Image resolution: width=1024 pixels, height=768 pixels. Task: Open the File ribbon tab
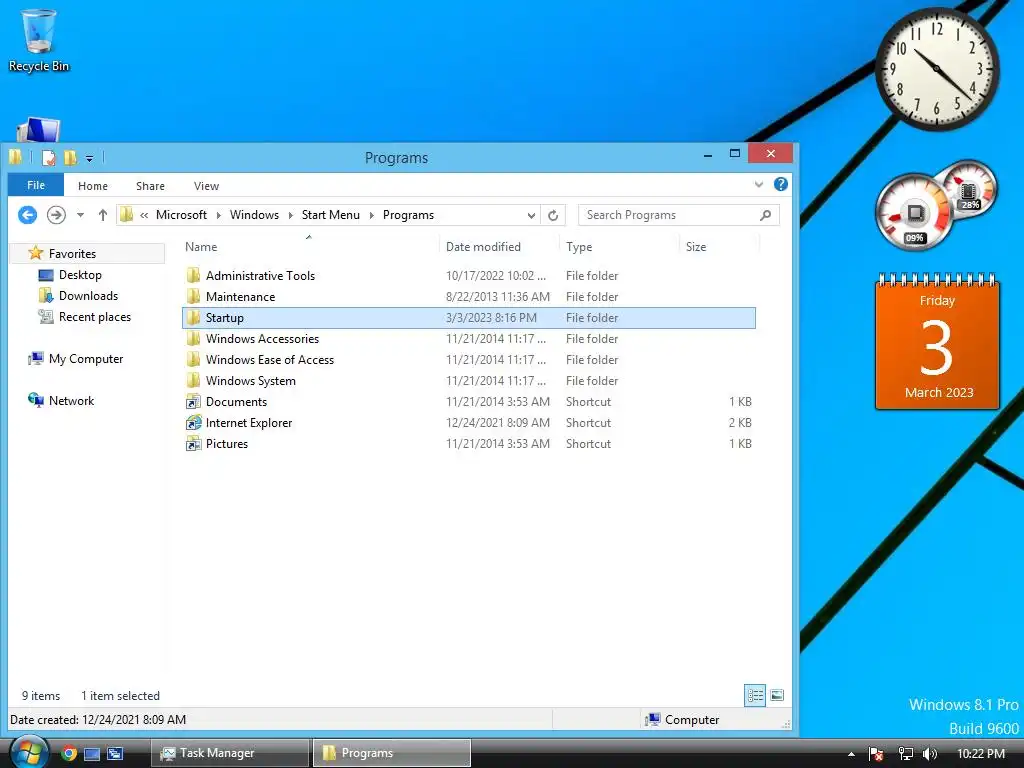tap(36, 185)
